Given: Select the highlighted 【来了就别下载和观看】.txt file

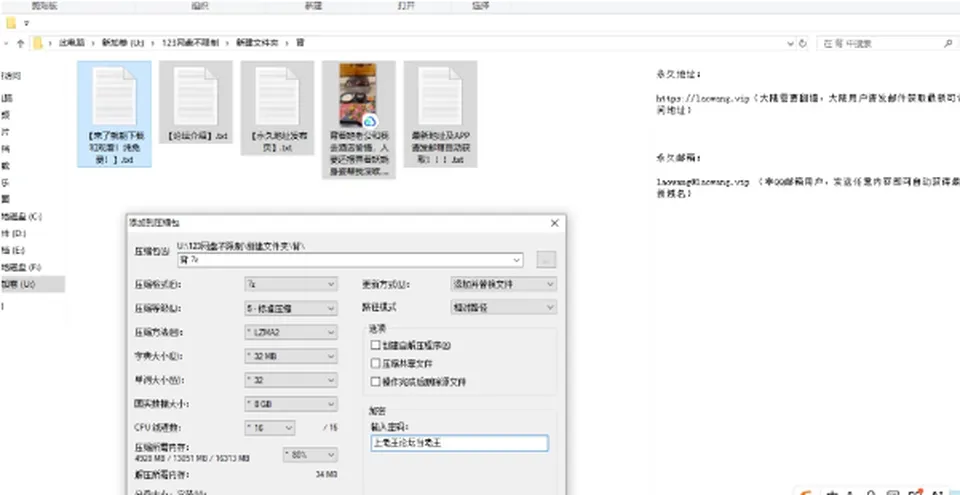Looking at the screenshot, I should point(114,114).
